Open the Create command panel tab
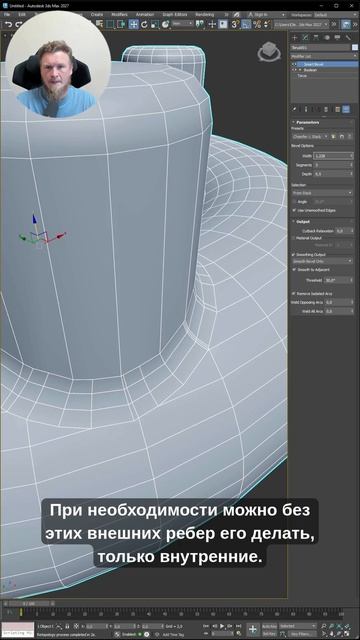Viewport: 360px width, 640px height. 294,38
